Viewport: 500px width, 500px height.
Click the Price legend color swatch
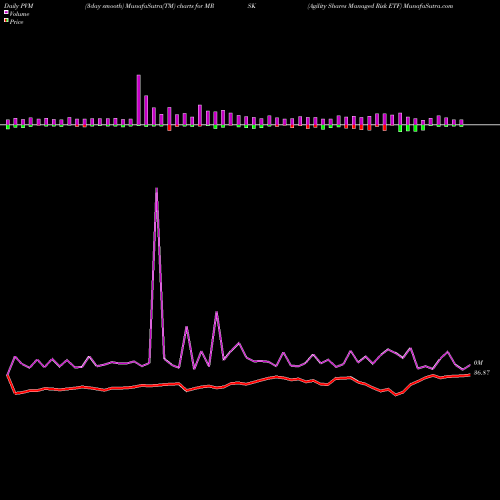[x=6, y=21]
